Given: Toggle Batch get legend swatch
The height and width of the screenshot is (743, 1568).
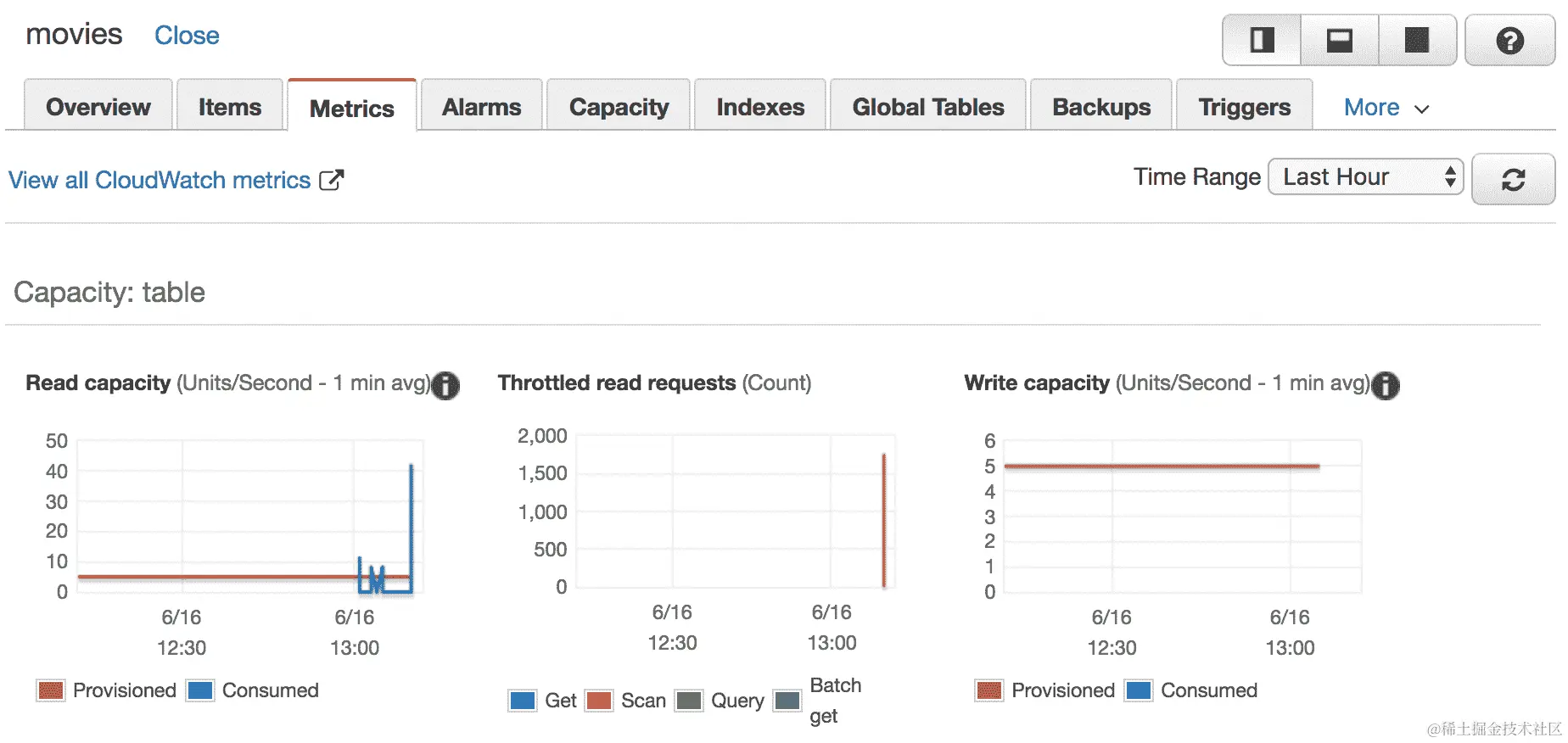Looking at the screenshot, I should [x=787, y=701].
